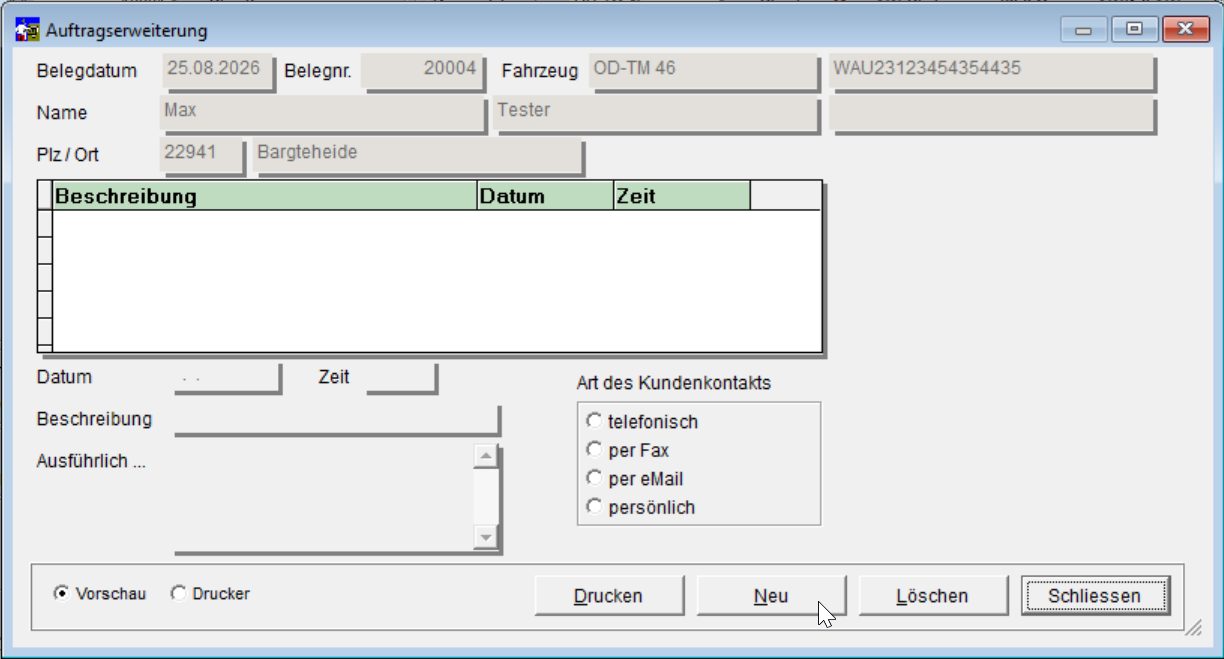Click the Plz field showing 22941

point(202,156)
